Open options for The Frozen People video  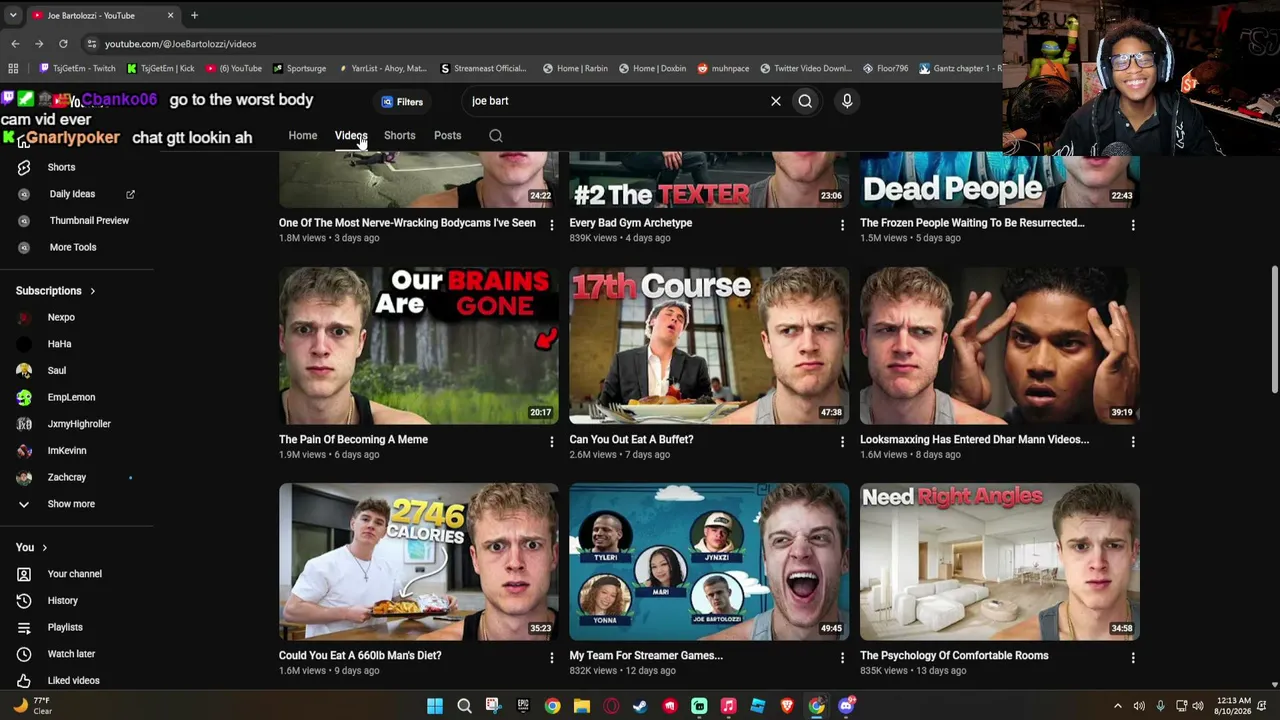tap(1133, 225)
